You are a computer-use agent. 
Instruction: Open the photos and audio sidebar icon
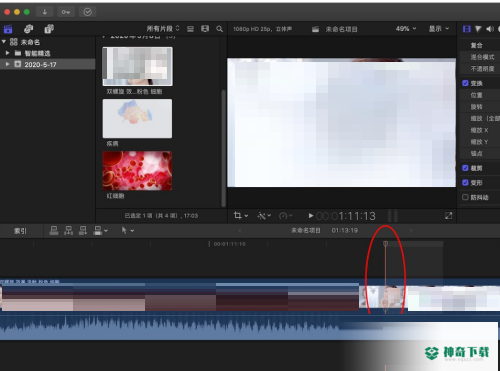[29, 29]
